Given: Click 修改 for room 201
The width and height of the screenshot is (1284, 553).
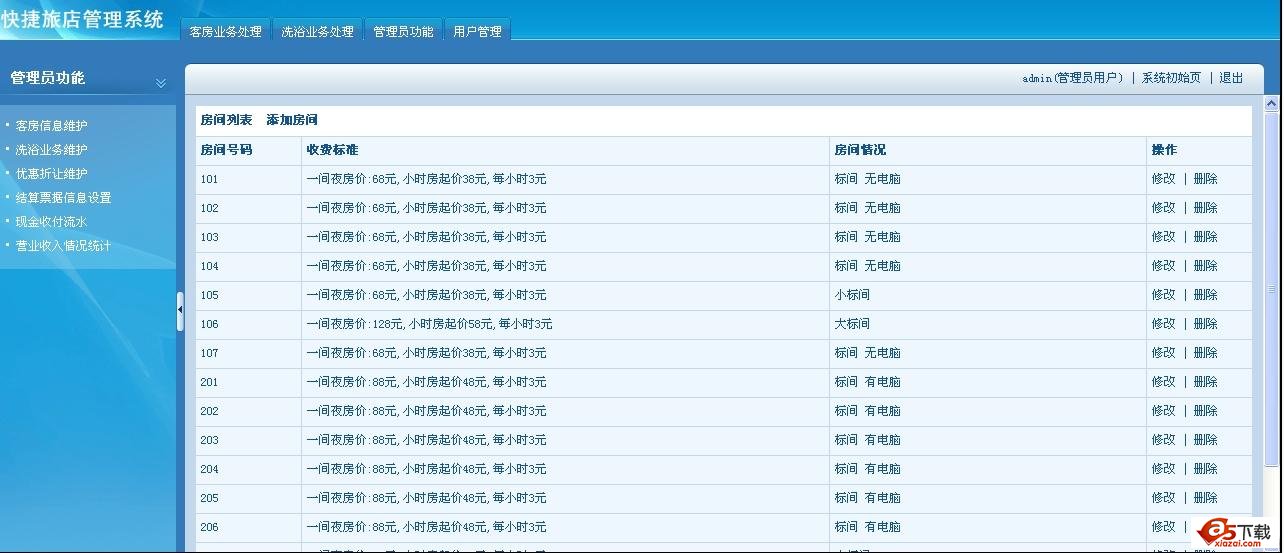Looking at the screenshot, I should [1163, 382].
